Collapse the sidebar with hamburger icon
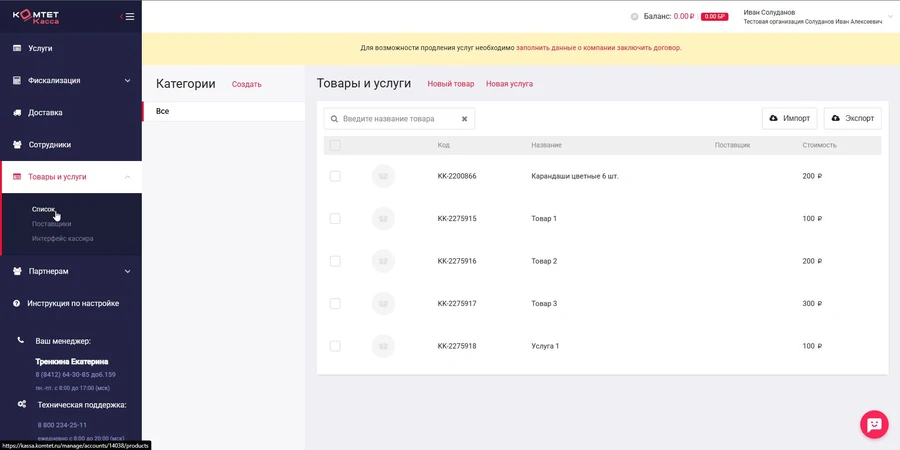The image size is (900, 450). click(x=127, y=16)
